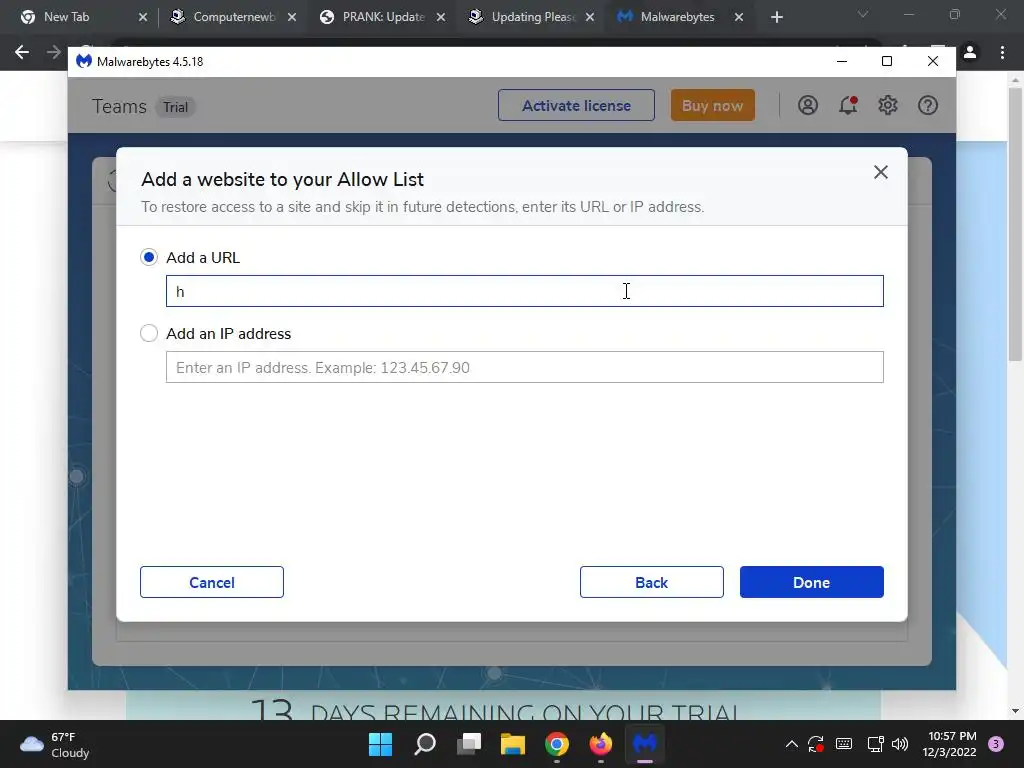Click the Malwarebytes taskbar icon
Screen dimensions: 1024x768
645,744
